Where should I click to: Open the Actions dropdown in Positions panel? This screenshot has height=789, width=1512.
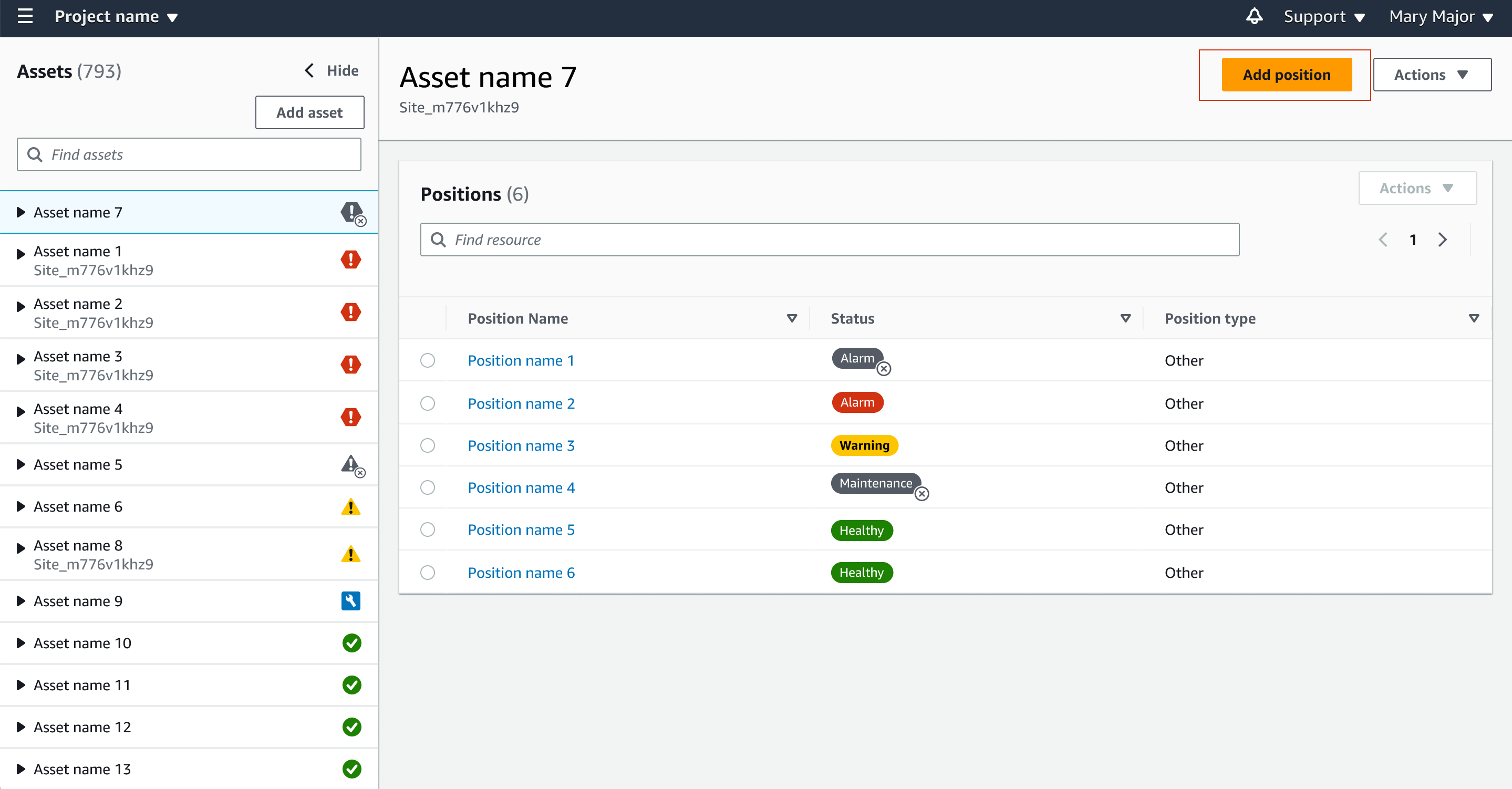click(1417, 188)
